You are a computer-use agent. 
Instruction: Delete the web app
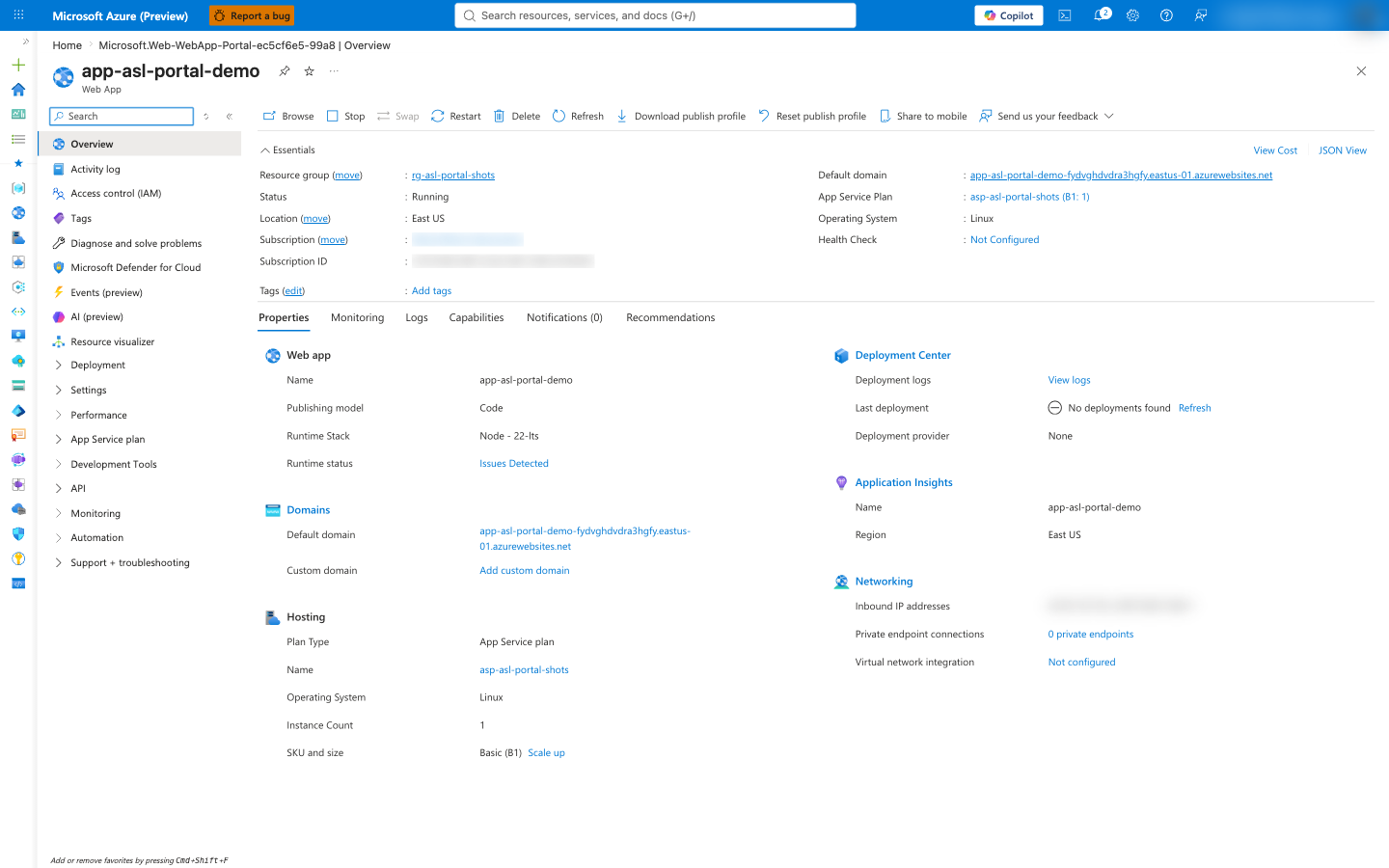517,116
